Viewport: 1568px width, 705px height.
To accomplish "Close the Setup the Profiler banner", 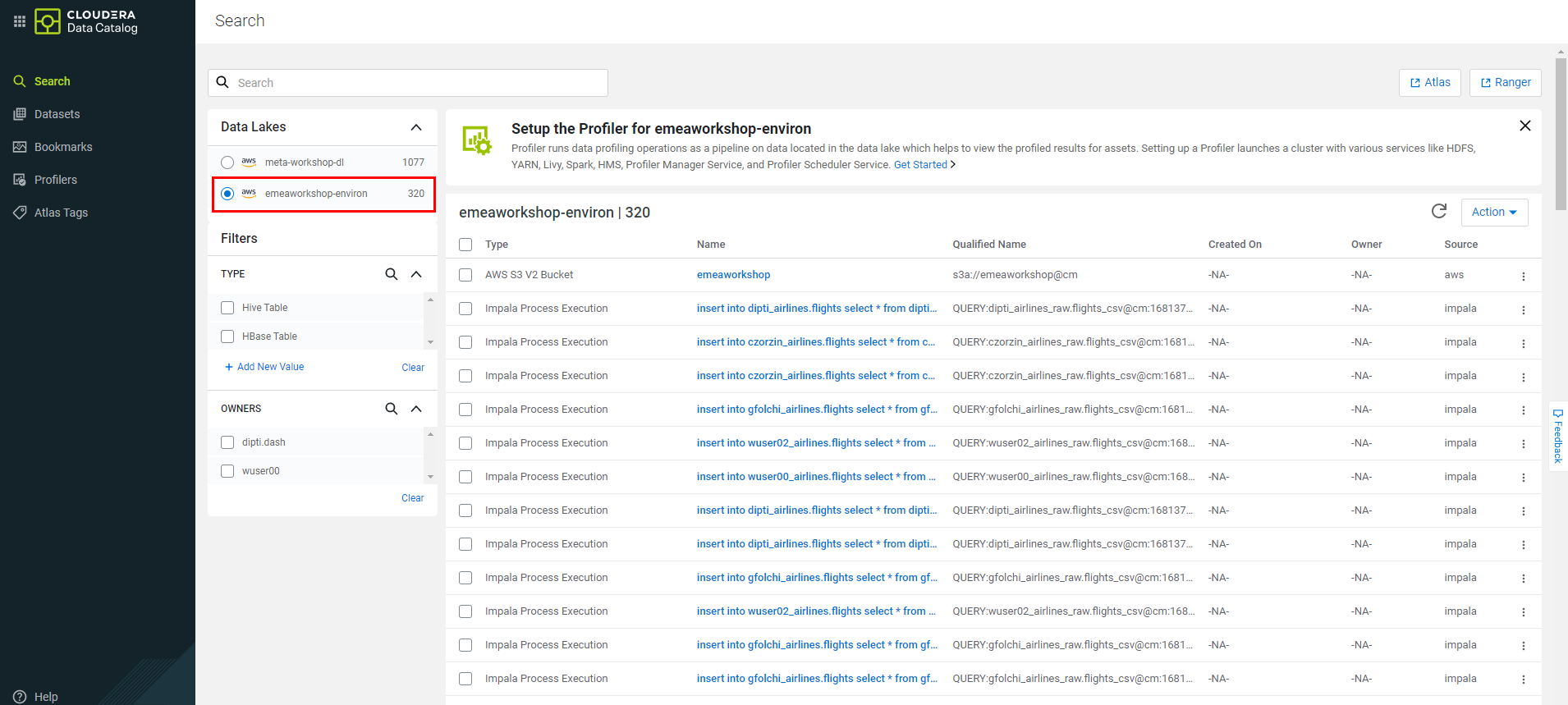I will pos(1524,126).
